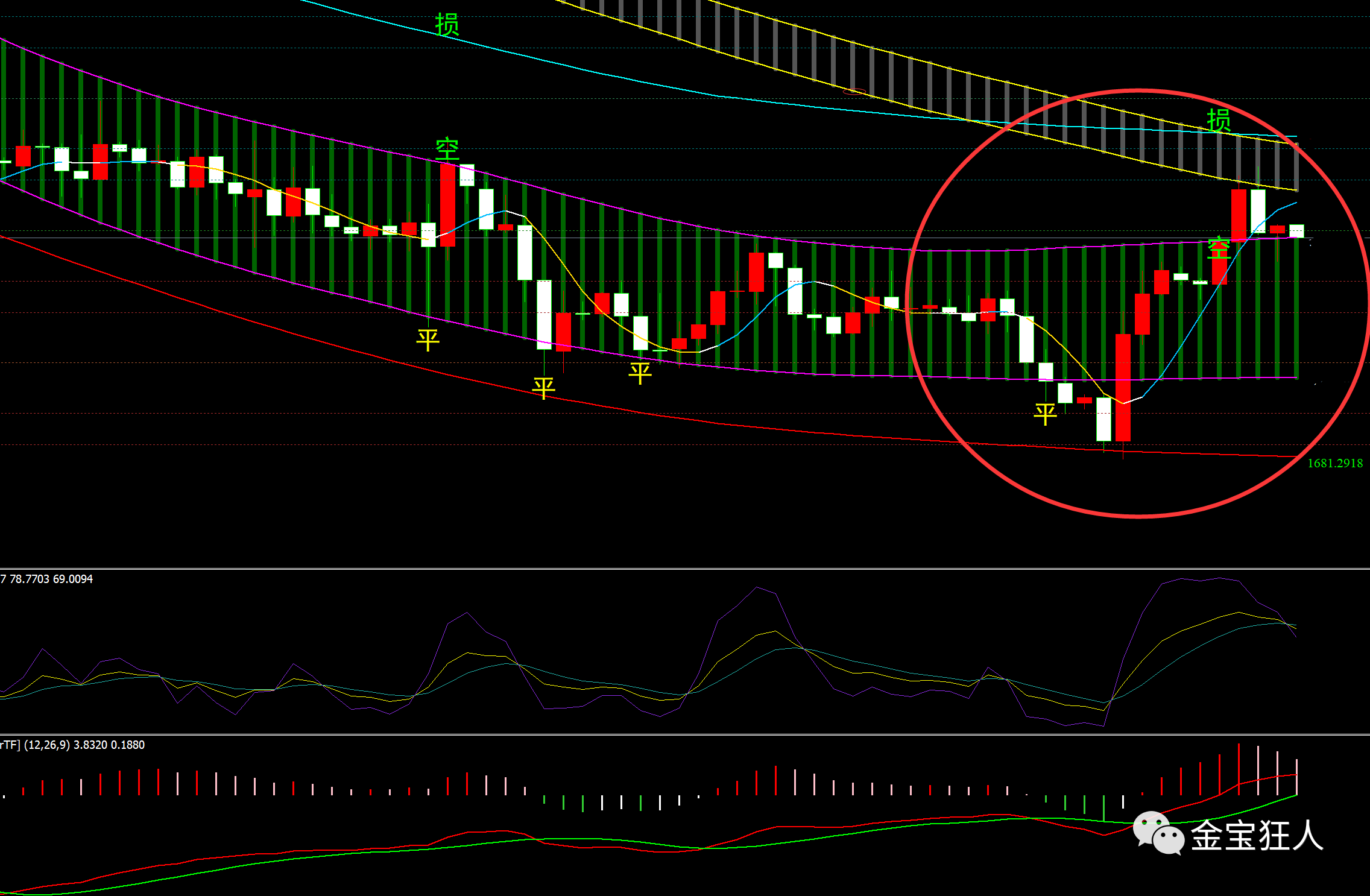1370x896 pixels.
Task: Click green 空 marker inside red circle
Action: coord(1219,248)
